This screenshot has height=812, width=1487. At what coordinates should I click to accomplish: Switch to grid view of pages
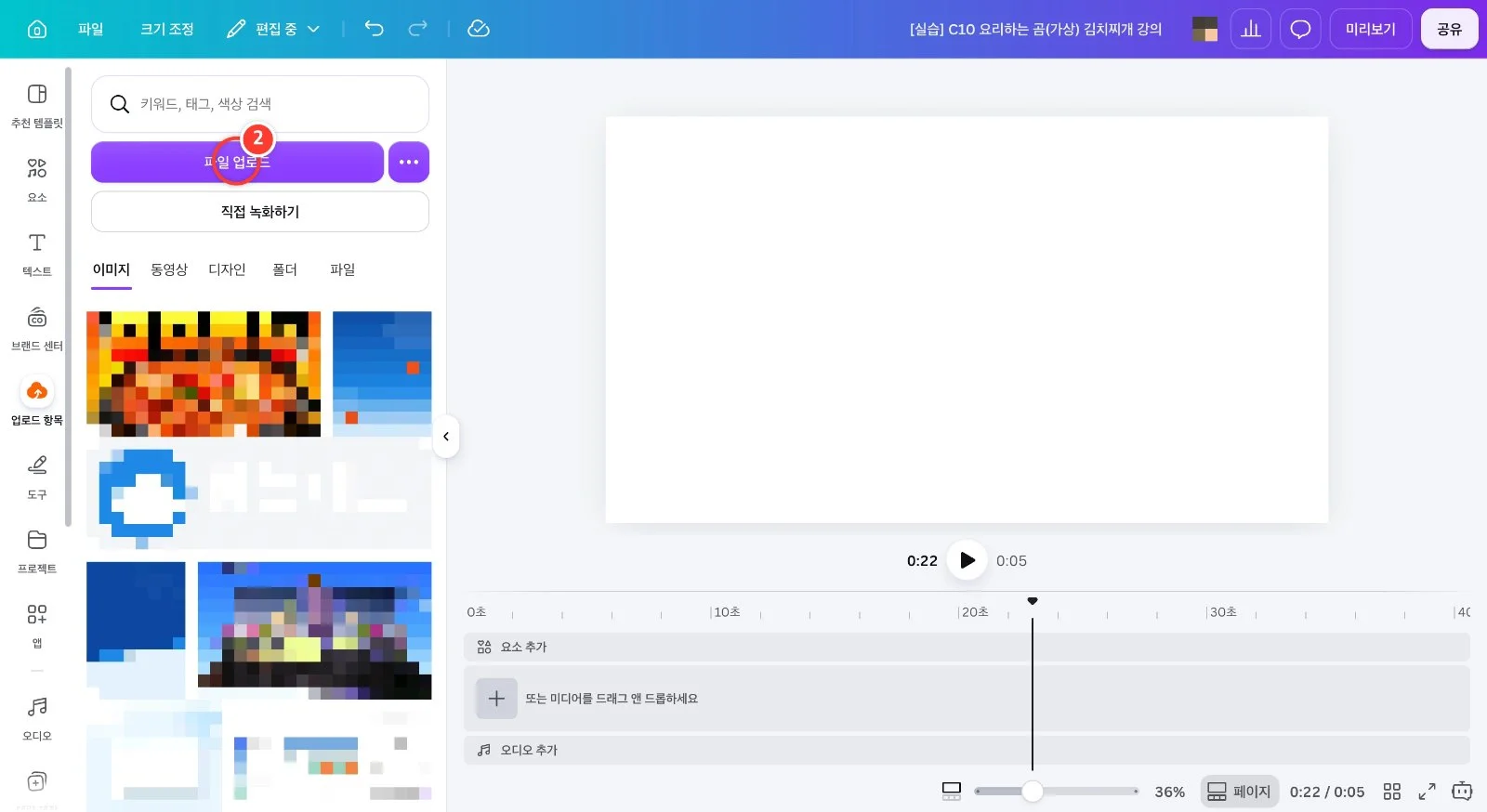coord(1391,792)
